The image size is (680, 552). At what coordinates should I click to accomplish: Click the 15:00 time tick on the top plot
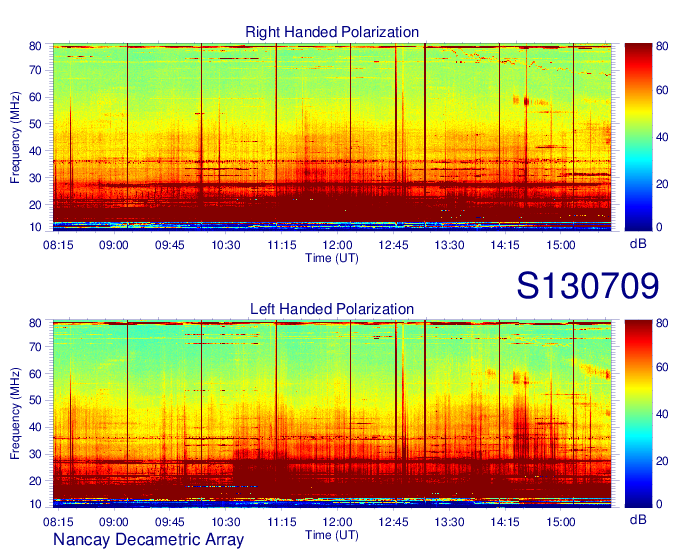(x=561, y=245)
